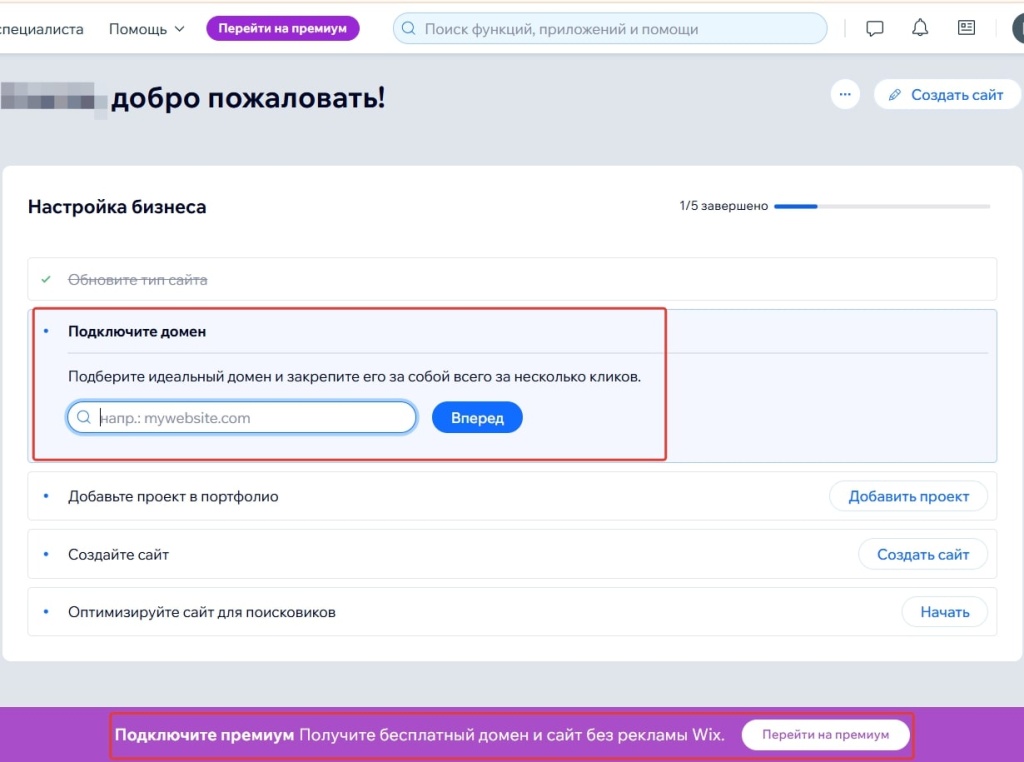The height and width of the screenshot is (762, 1024).
Task: Collapse the Подключите домен step header
Action: click(512, 332)
